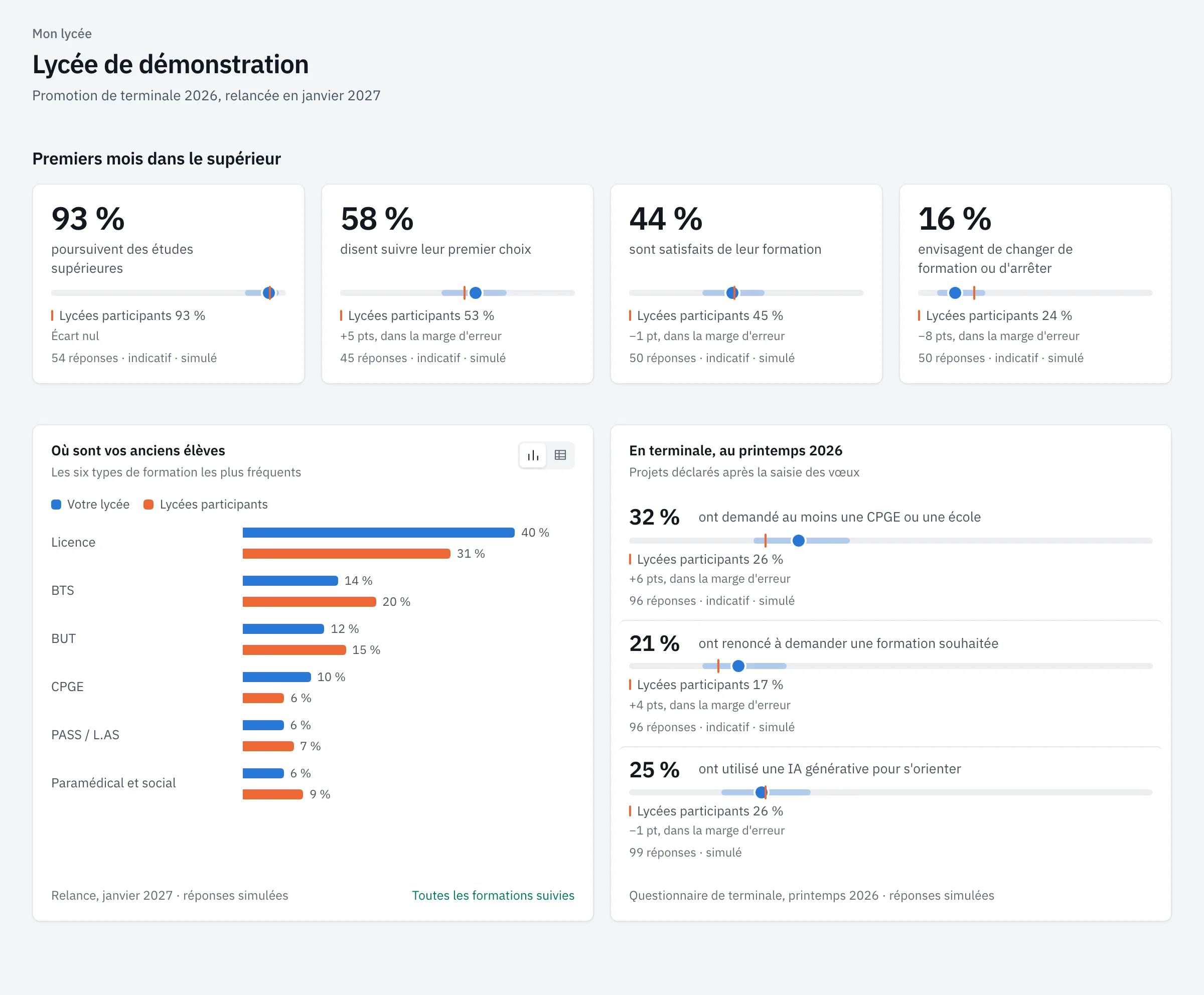Click the 21 % ont renoncé gauge
1204x995 pixels.
coord(891,666)
